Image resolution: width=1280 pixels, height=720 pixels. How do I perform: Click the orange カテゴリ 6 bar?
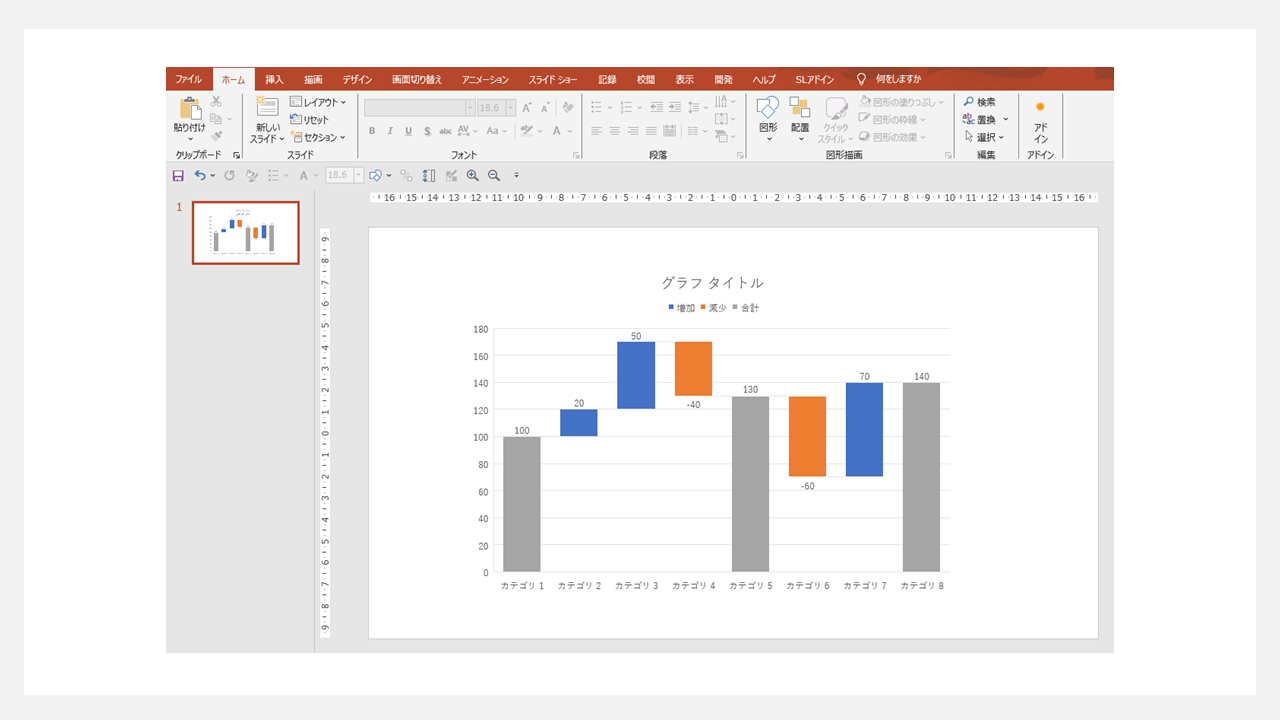(x=807, y=436)
